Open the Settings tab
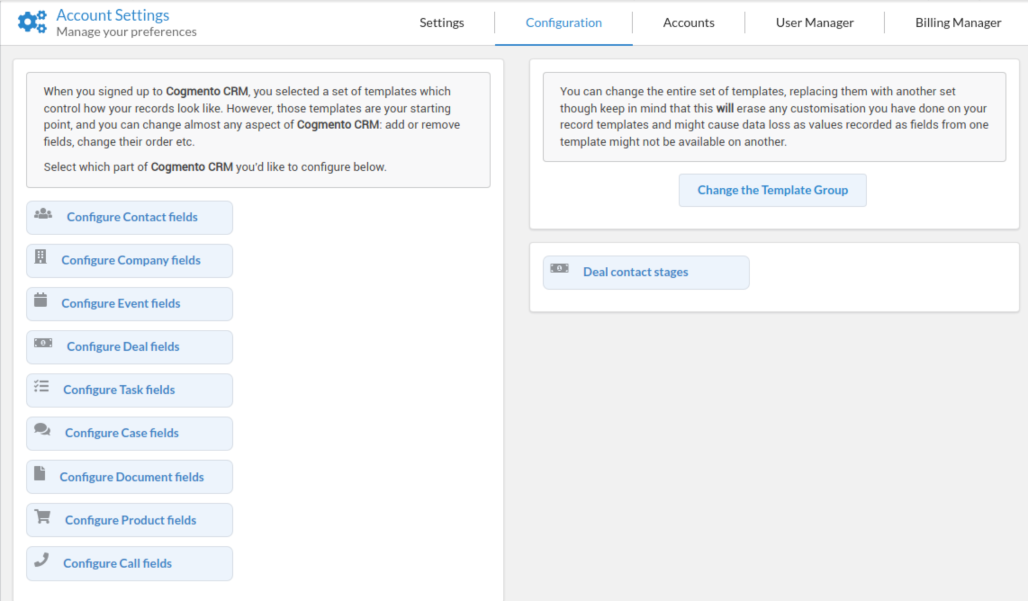 coord(441,22)
